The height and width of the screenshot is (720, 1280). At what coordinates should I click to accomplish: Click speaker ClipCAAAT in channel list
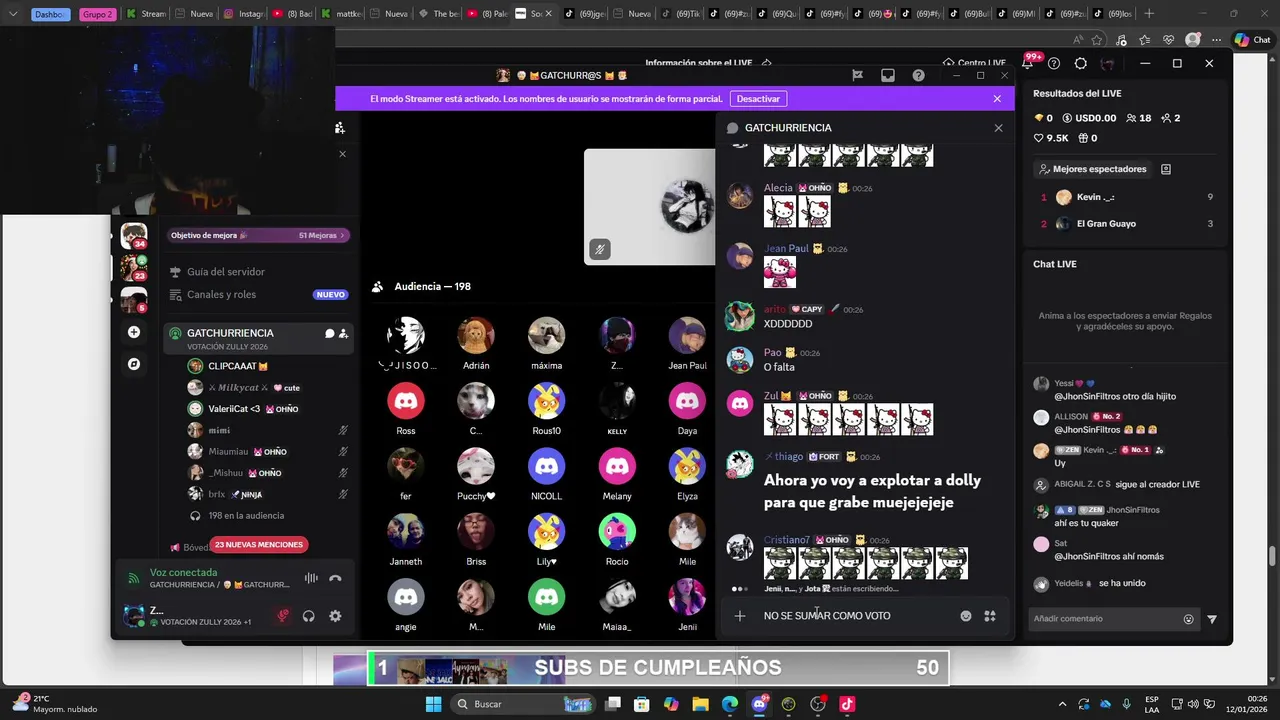[x=238, y=367]
